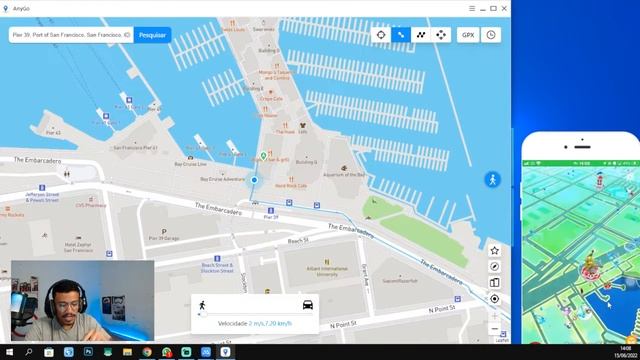Click the Pier 39 transit stop icon
This screenshot has width=640, height=360.
coord(271,211)
